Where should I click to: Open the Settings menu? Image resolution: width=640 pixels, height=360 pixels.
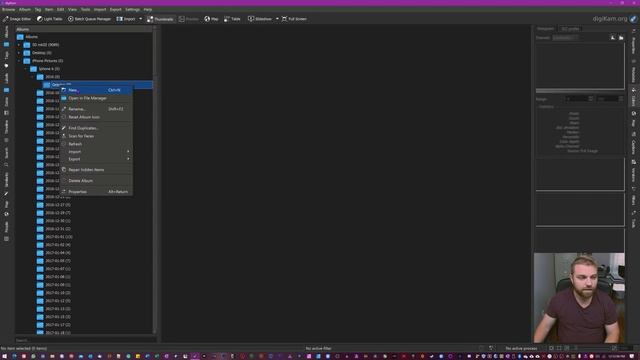[132, 9]
